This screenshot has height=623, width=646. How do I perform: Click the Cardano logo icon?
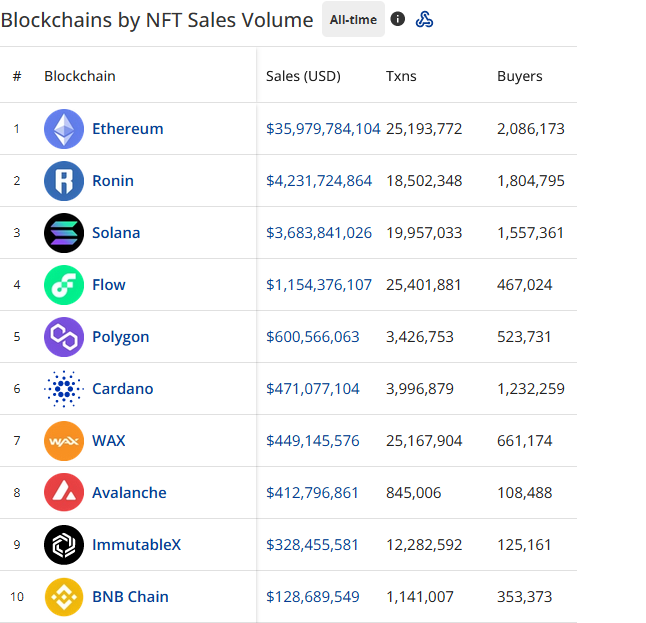point(64,389)
